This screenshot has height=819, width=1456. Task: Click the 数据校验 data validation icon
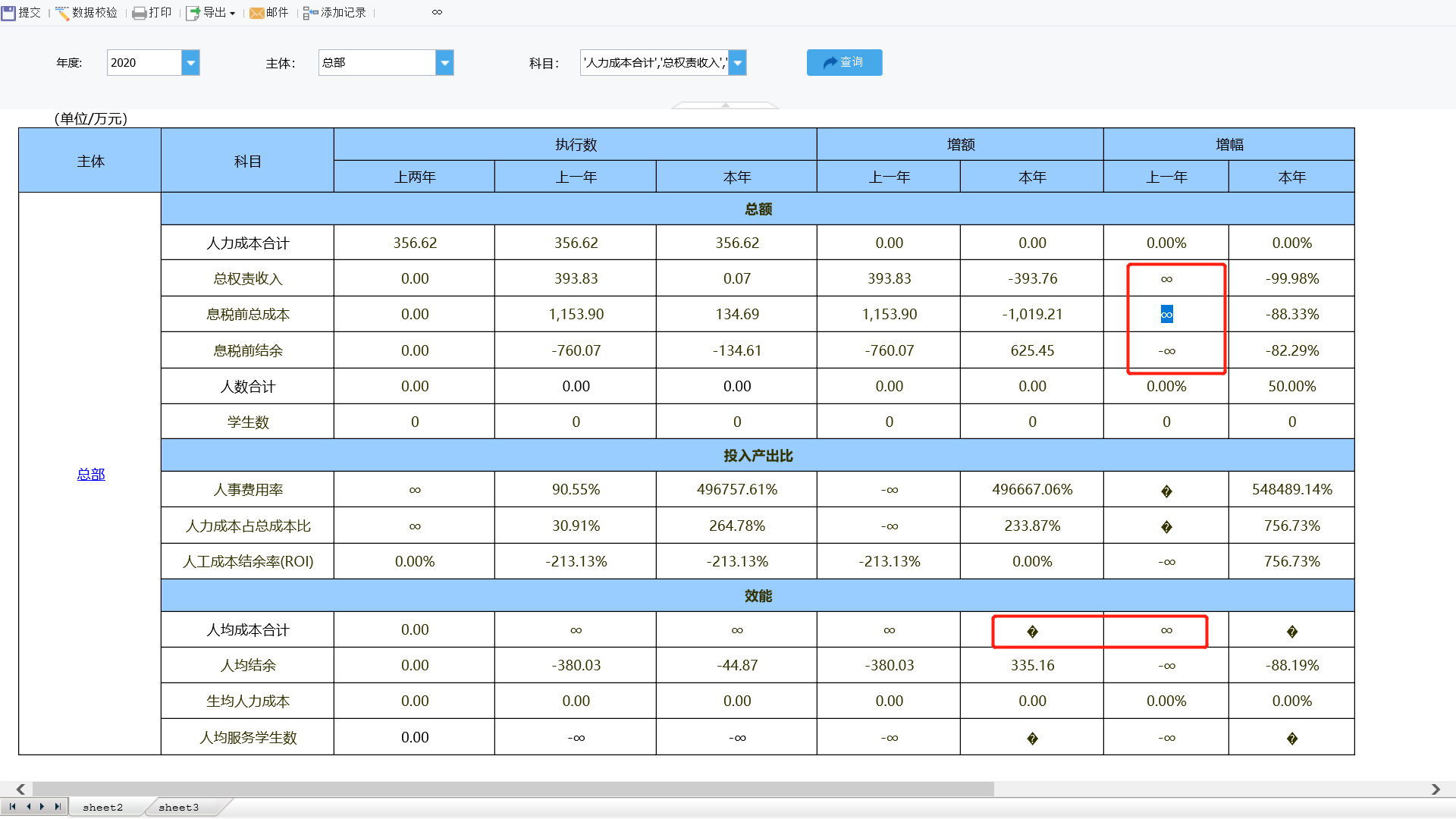pyautogui.click(x=62, y=12)
